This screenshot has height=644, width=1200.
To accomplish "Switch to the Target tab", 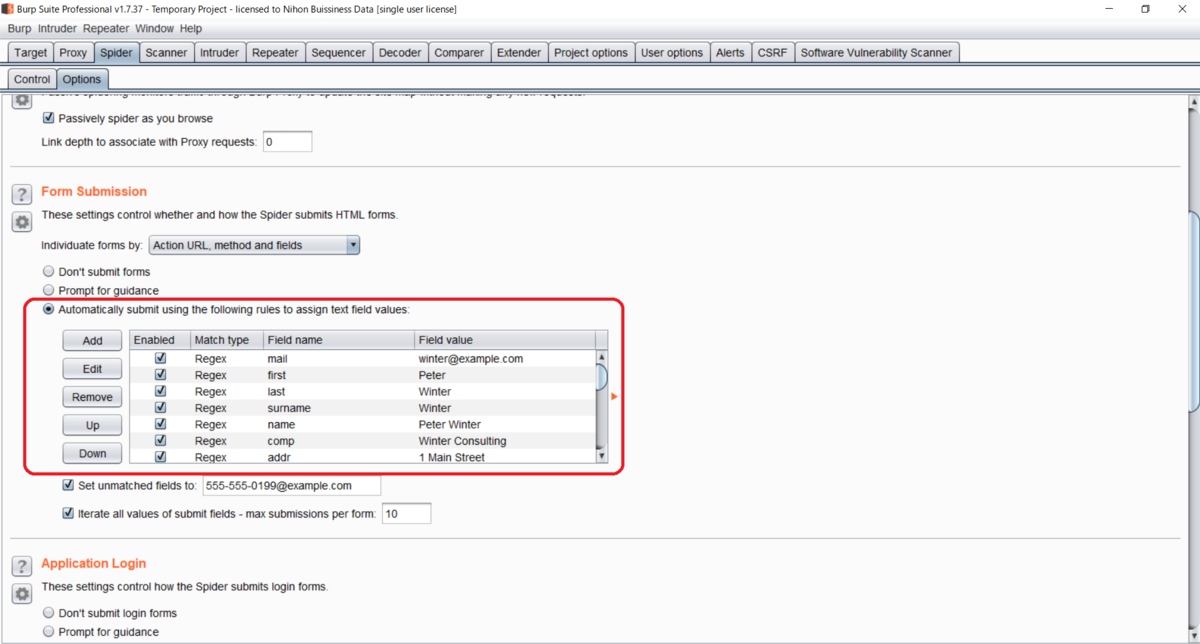I will 31,53.
